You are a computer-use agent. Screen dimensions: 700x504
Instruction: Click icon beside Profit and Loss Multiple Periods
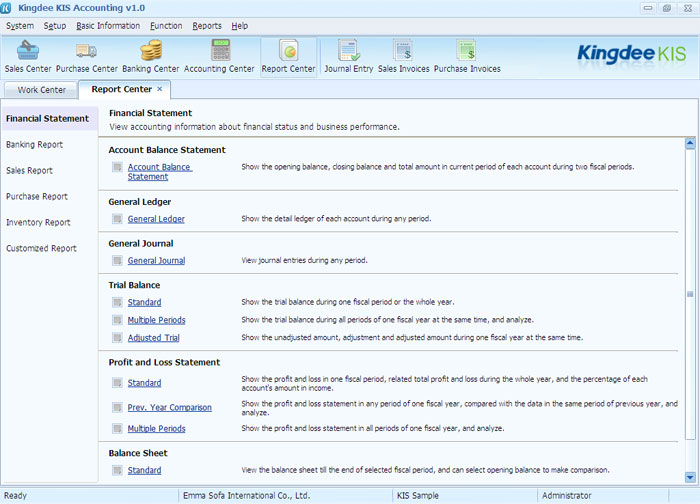tap(117, 429)
